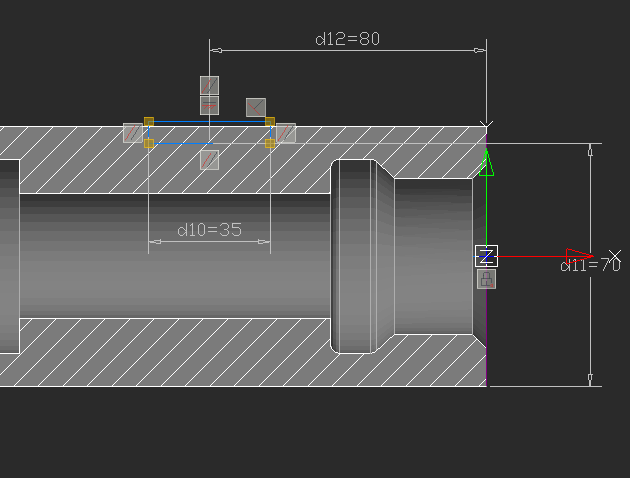Select the parallel glyph below the sketch rectangle

209,159
